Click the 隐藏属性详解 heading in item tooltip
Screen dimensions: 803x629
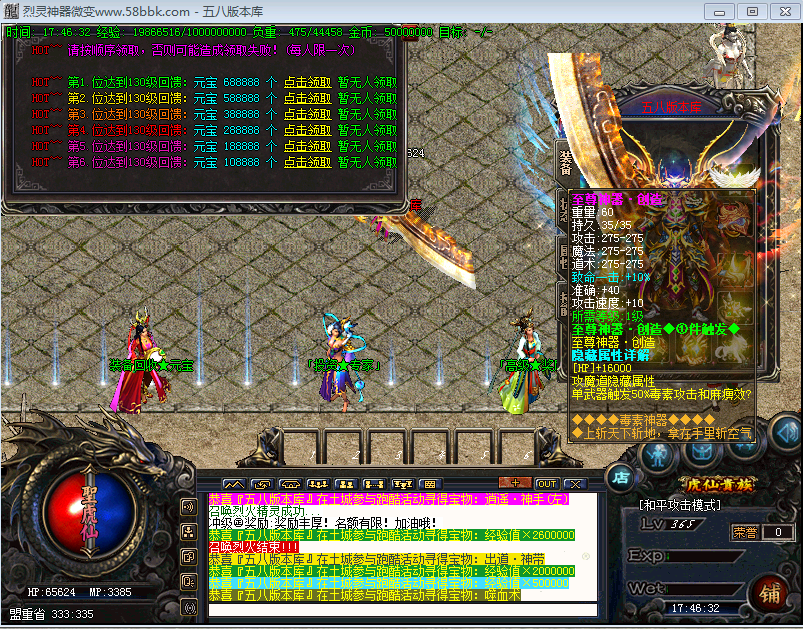[610, 355]
